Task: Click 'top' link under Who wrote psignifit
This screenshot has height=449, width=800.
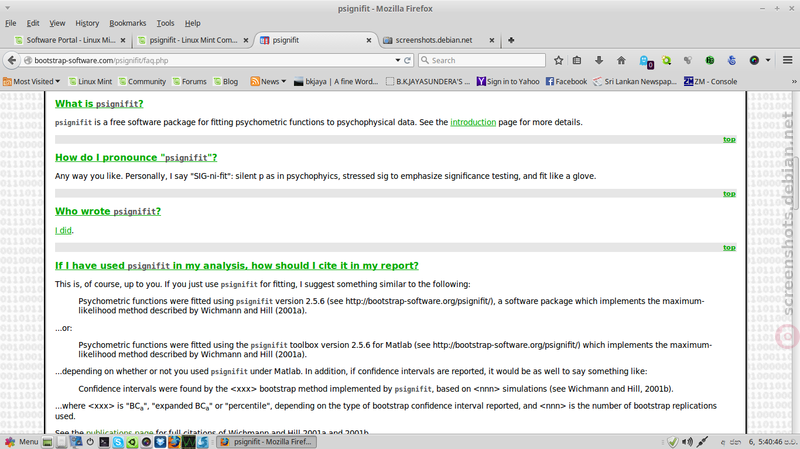Action: tap(729, 247)
